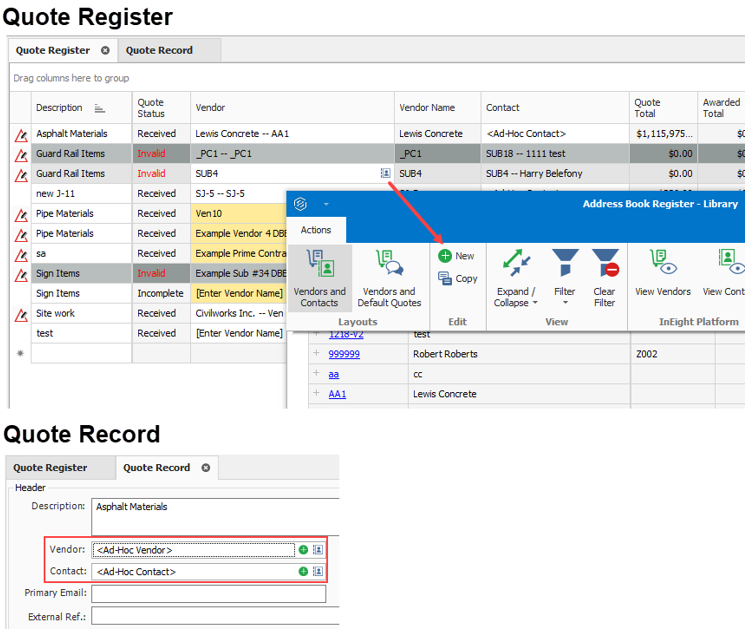
Task: Open address book lookup beside Contact field
Action: (318, 572)
